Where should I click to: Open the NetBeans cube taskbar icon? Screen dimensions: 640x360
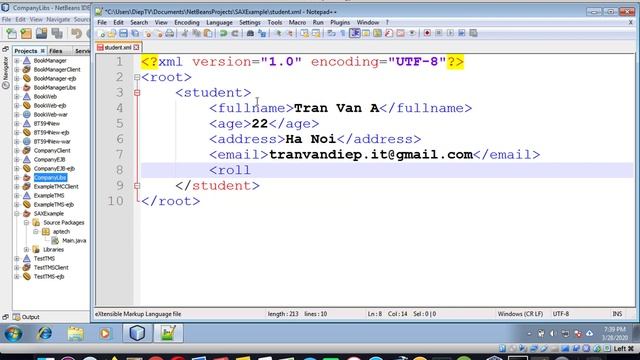[137, 333]
